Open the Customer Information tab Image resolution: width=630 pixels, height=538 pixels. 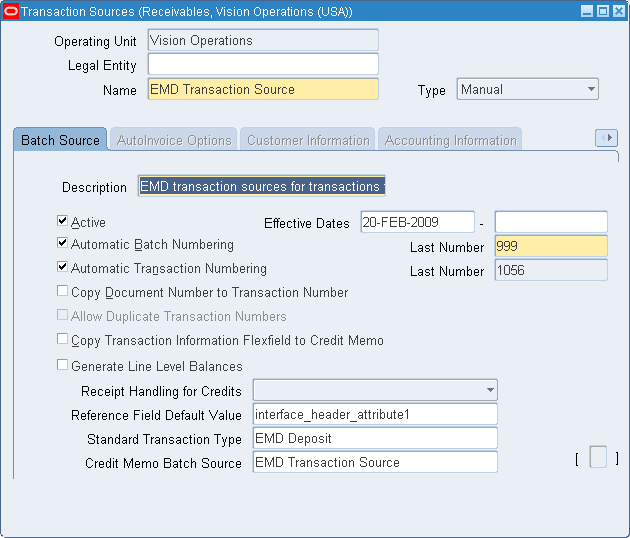tap(308, 140)
